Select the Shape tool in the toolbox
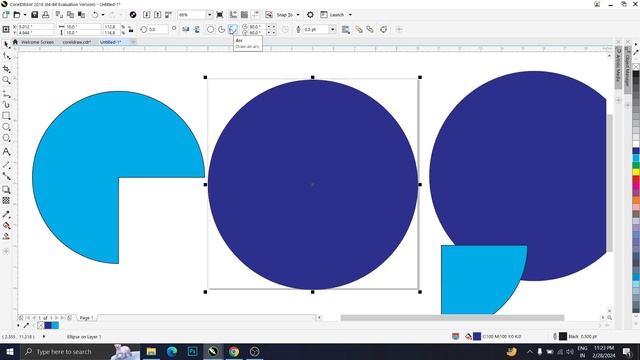Screen dimensions: 640x360 tap(6, 56)
